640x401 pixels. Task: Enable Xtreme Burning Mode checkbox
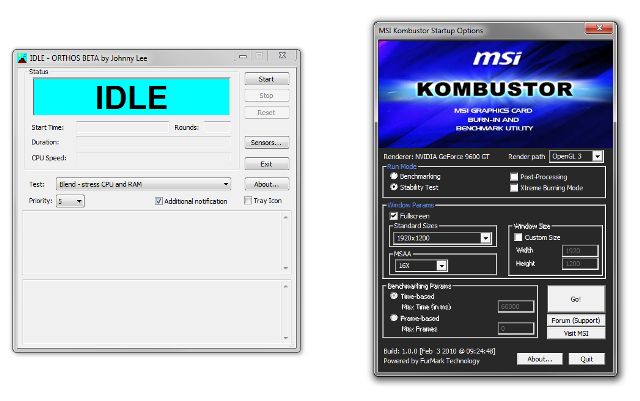(x=514, y=188)
